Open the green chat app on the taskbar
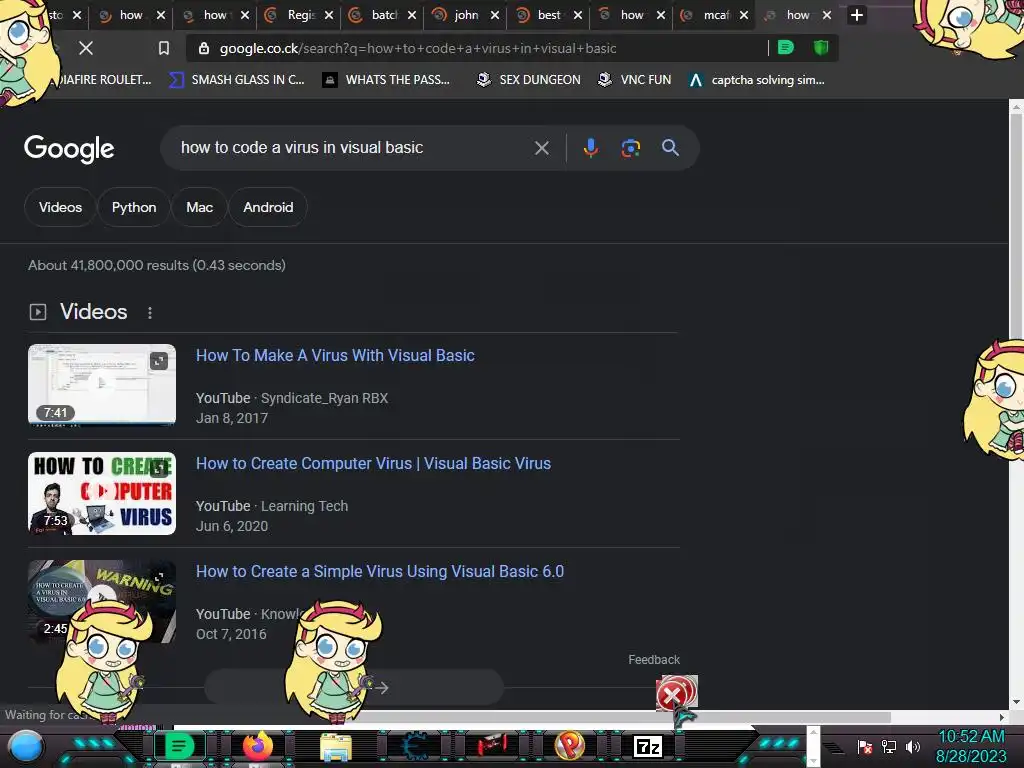Viewport: 1024px width, 768px height. pos(179,746)
